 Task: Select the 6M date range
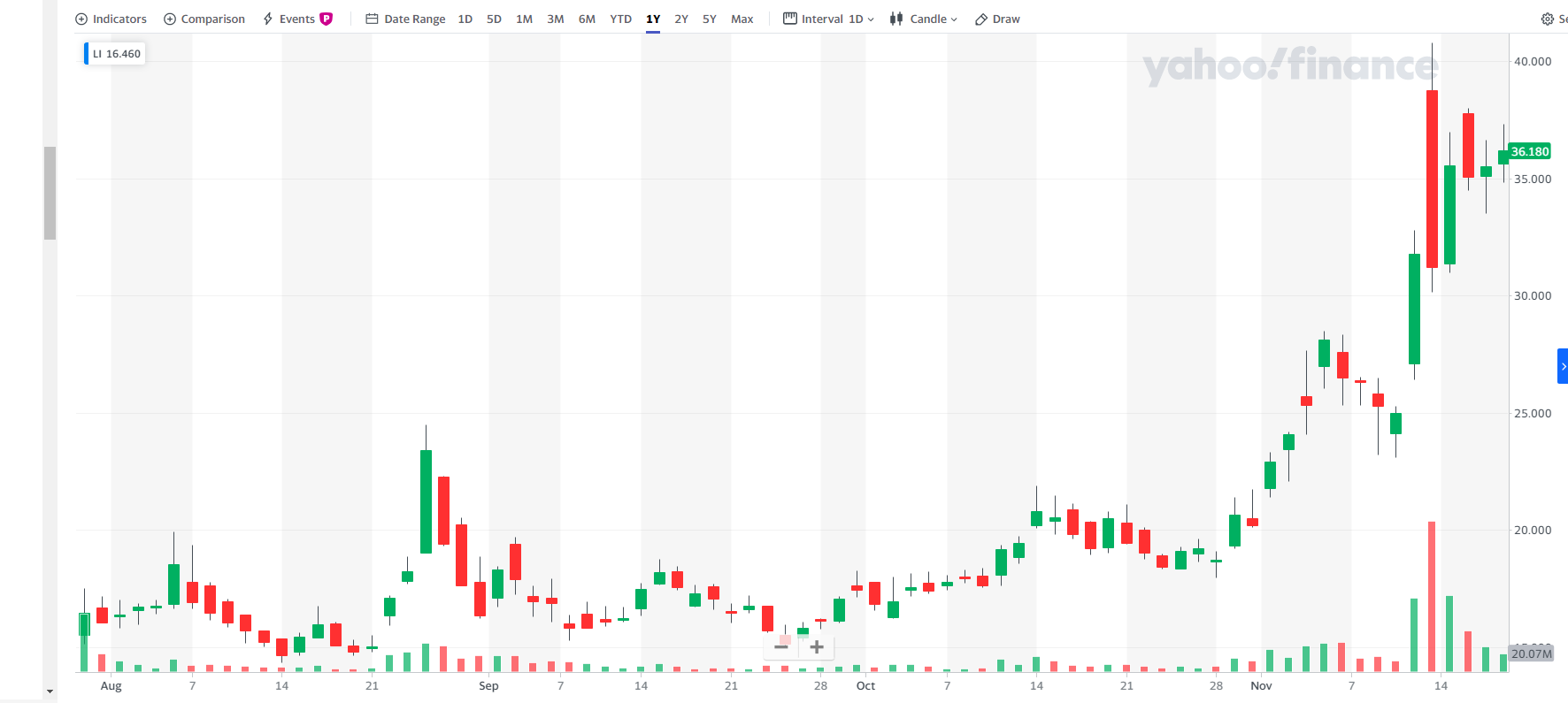587,19
